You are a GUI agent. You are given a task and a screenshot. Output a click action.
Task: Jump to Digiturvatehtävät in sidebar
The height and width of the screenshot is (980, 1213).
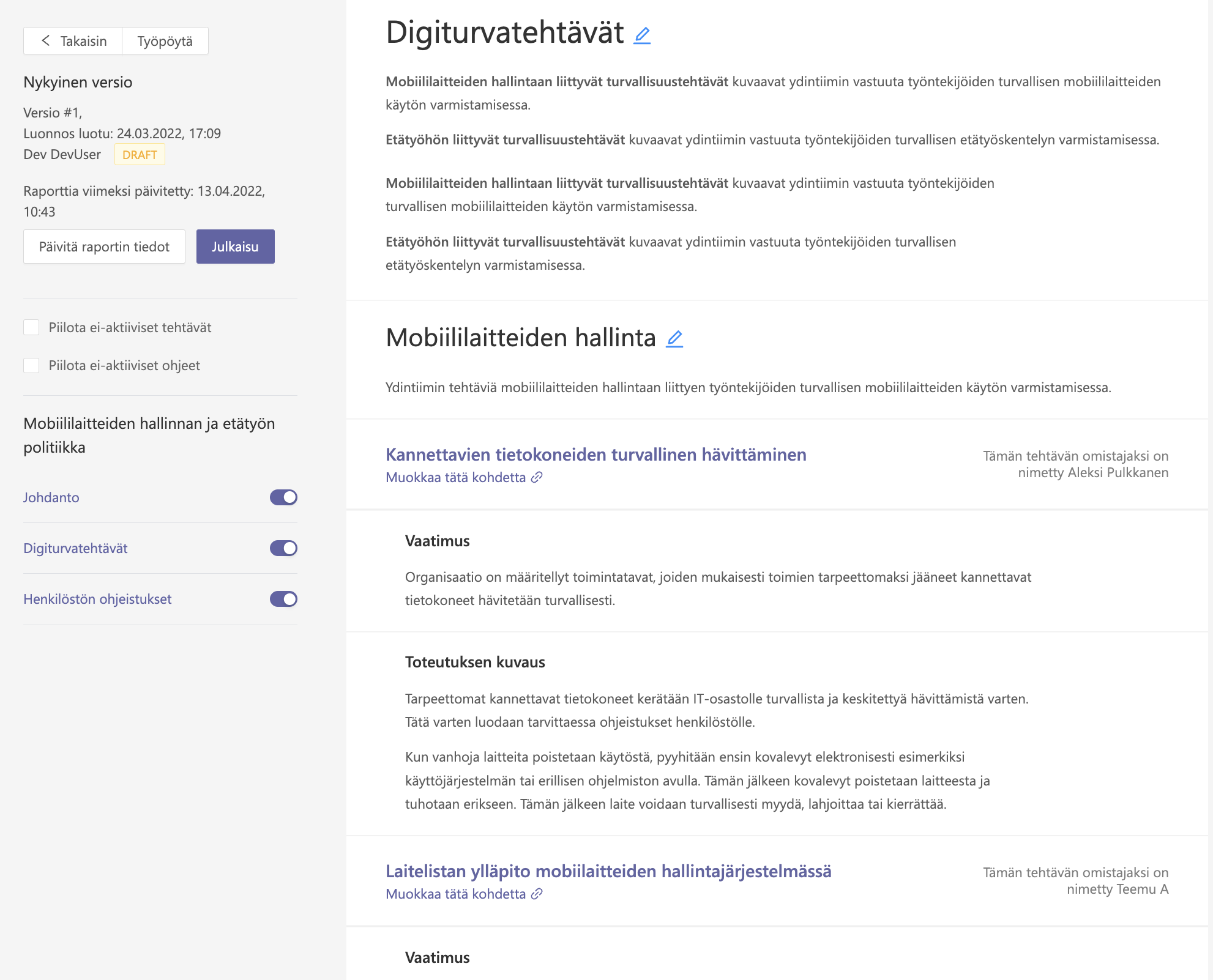click(x=75, y=548)
